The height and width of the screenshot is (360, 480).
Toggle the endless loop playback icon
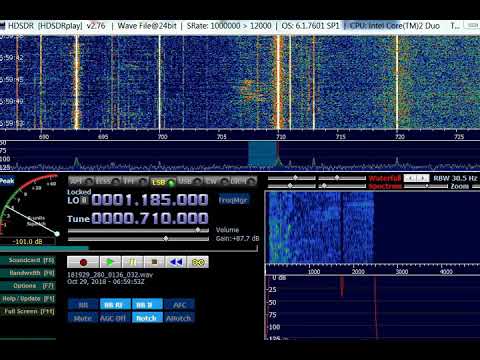coord(198,262)
